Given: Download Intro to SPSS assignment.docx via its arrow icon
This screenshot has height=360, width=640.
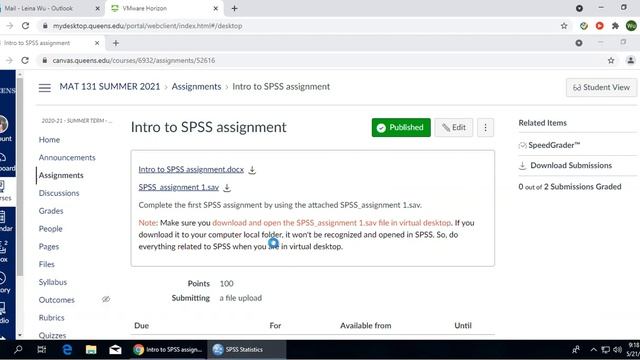Looking at the screenshot, I should (252, 170).
